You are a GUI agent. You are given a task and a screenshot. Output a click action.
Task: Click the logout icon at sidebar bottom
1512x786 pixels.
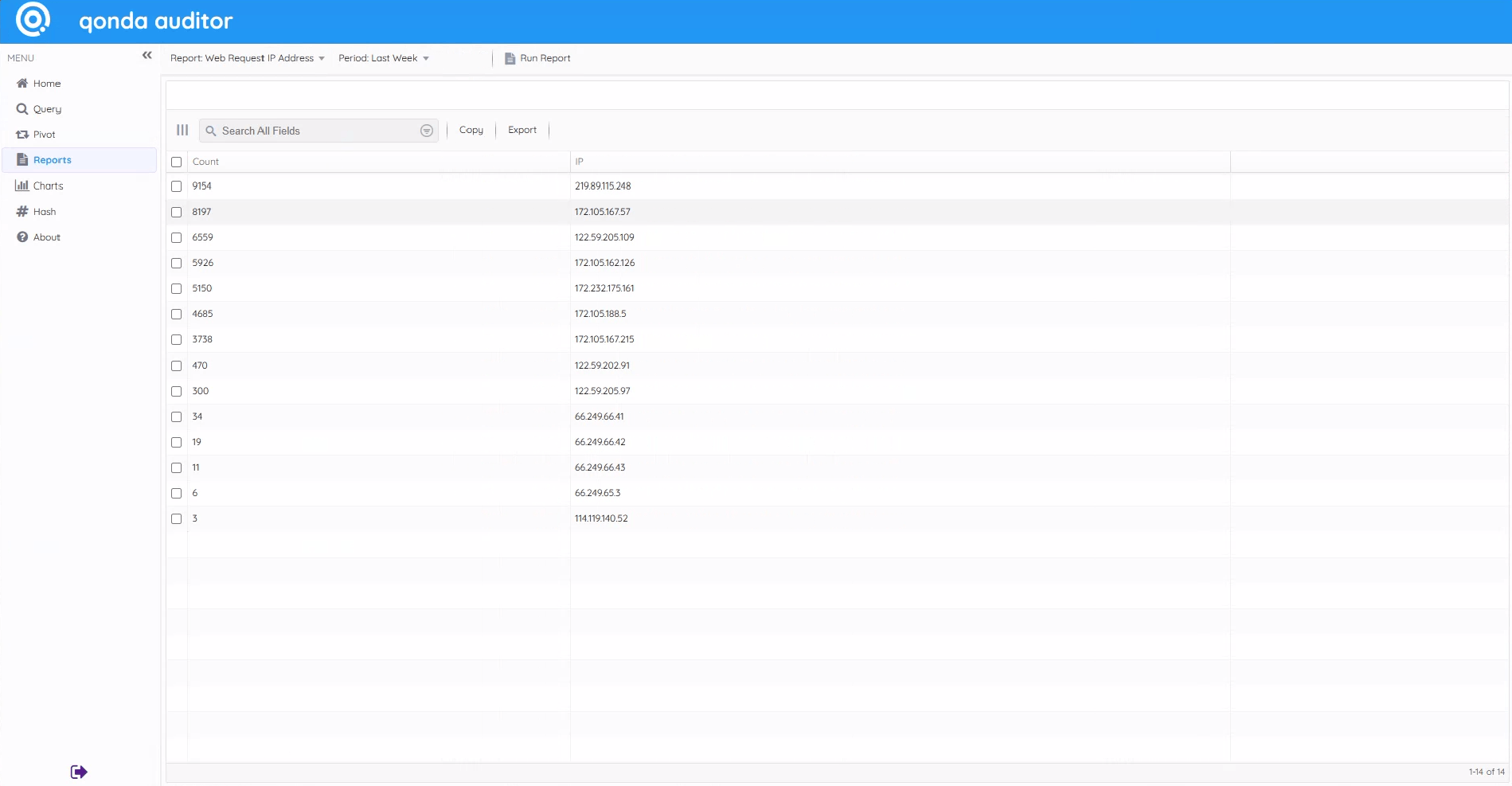(78, 772)
